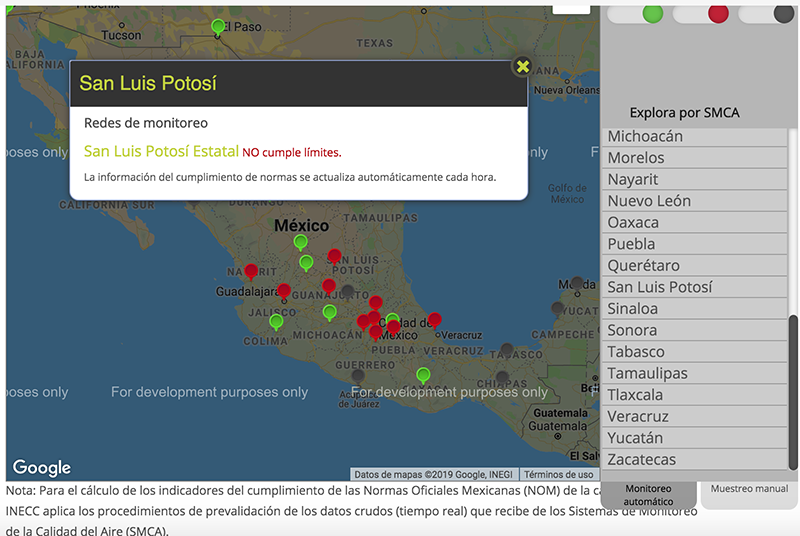Click the red marker near Veracruz city
This screenshot has height=536, width=800.
434,320
